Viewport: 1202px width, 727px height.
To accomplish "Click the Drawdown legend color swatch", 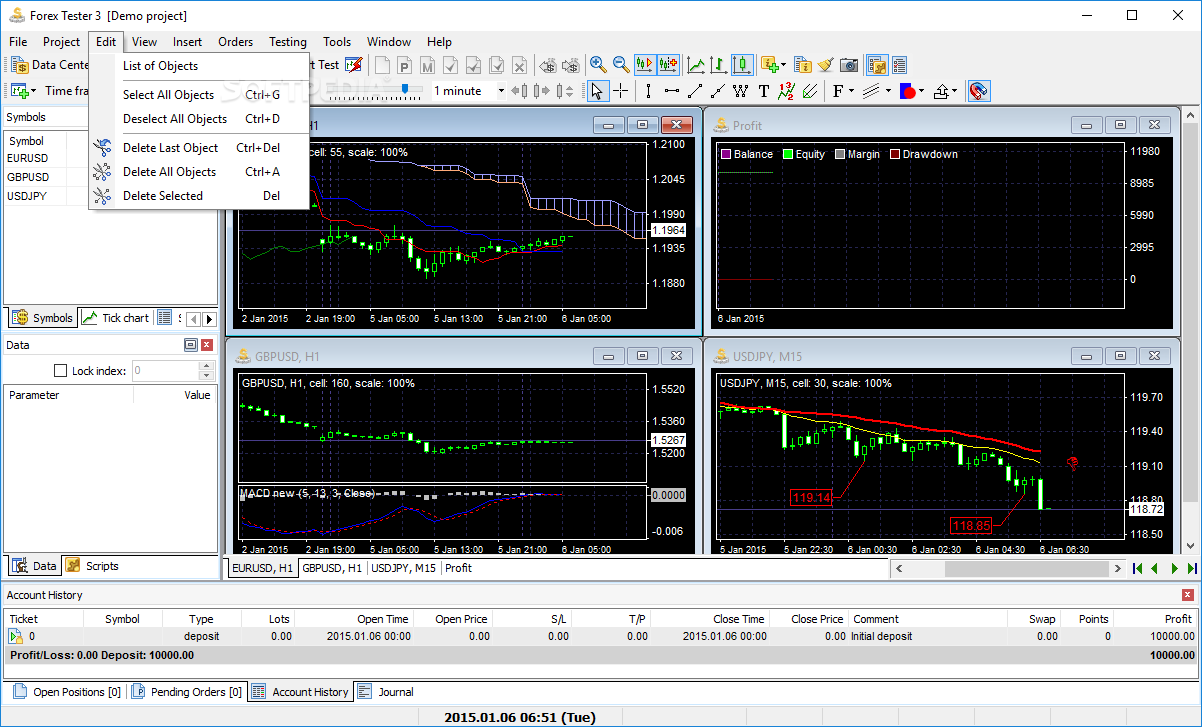I will coord(894,154).
